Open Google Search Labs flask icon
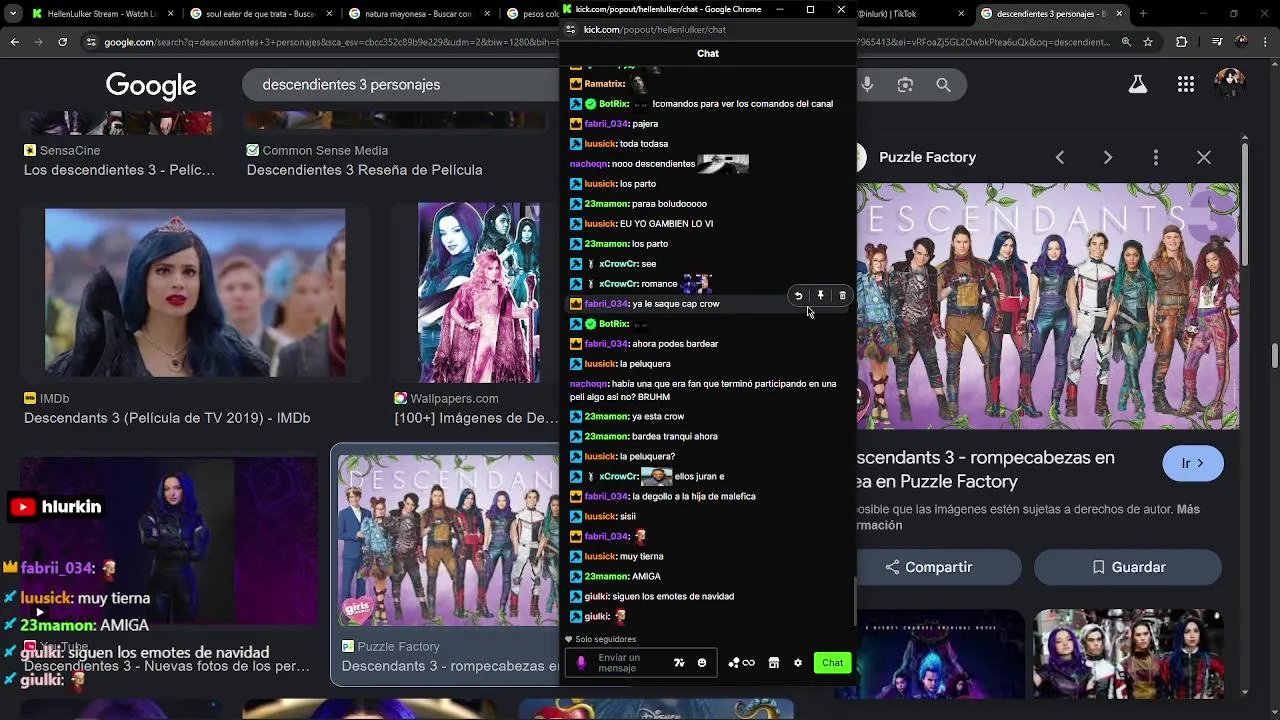Viewport: 1280px width, 720px height. [1137, 85]
